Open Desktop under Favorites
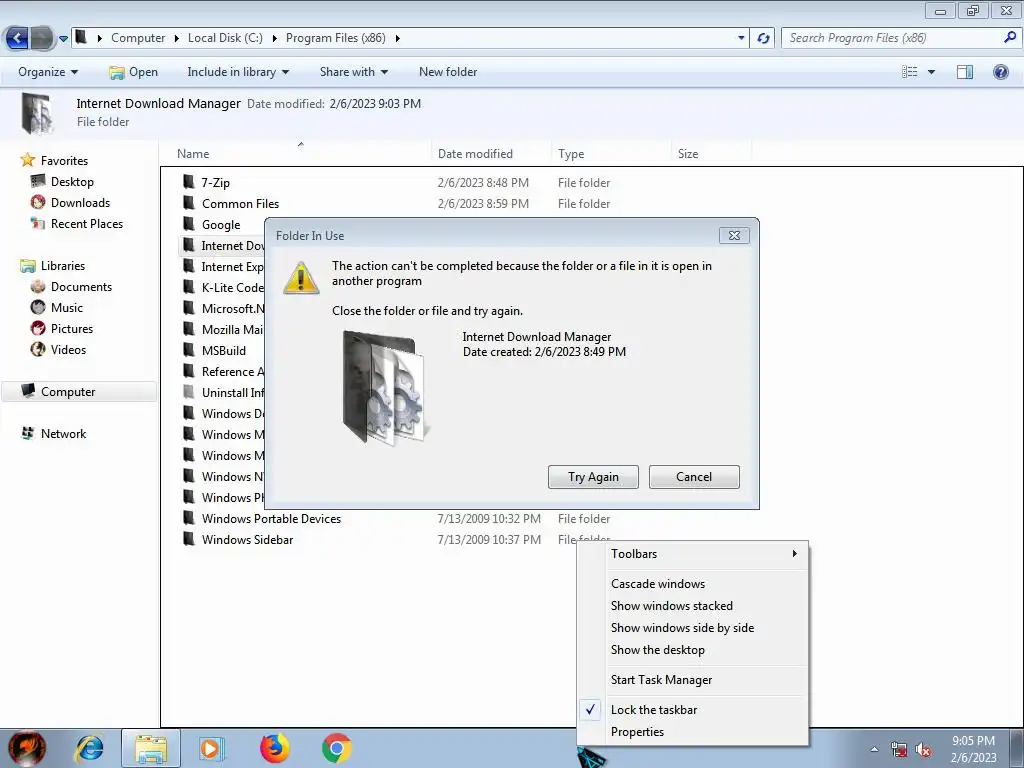1024x768 pixels. click(x=72, y=182)
